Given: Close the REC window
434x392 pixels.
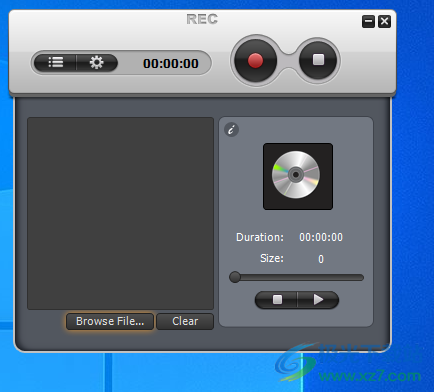Looking at the screenshot, I should pos(384,22).
